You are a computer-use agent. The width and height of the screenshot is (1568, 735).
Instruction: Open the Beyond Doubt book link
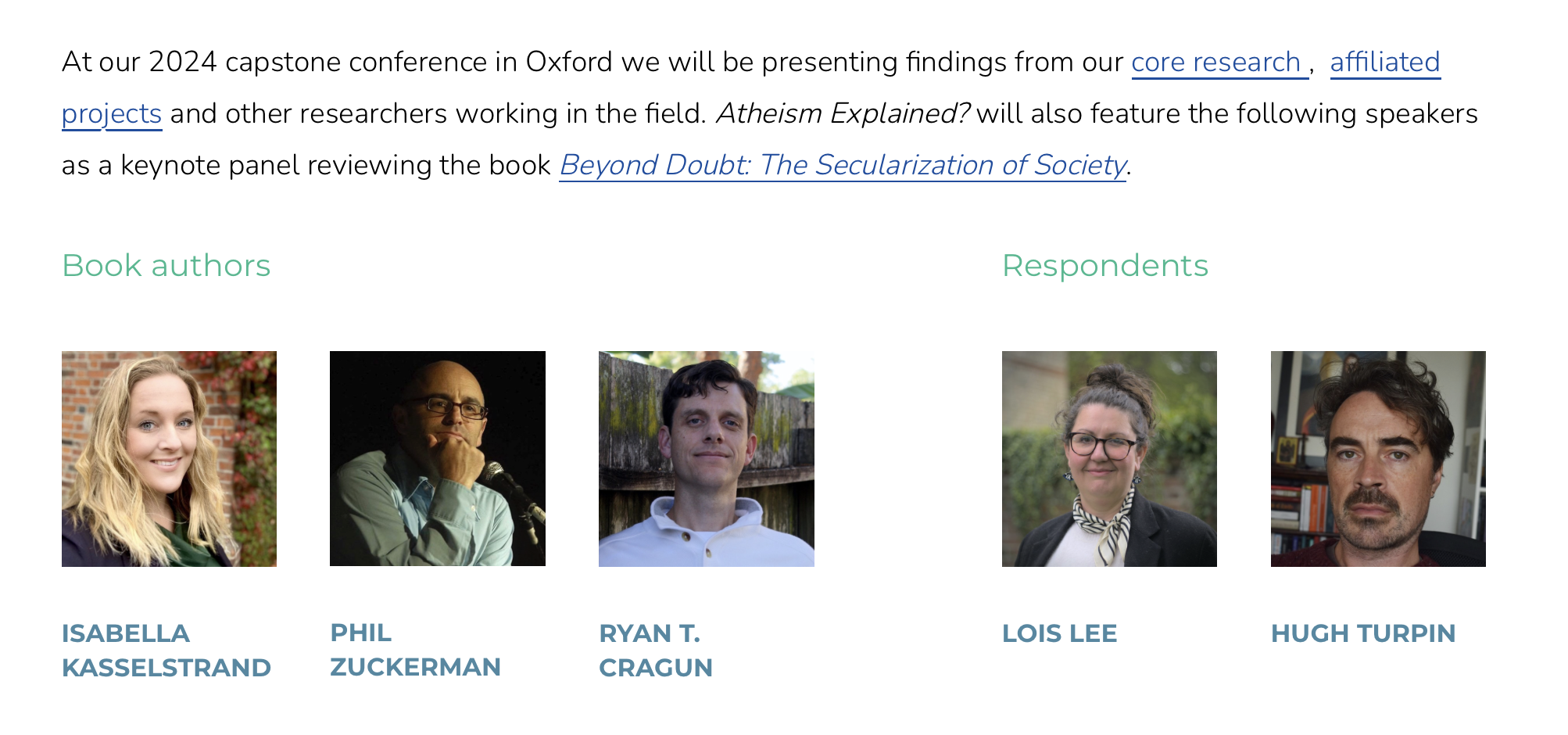click(x=843, y=166)
